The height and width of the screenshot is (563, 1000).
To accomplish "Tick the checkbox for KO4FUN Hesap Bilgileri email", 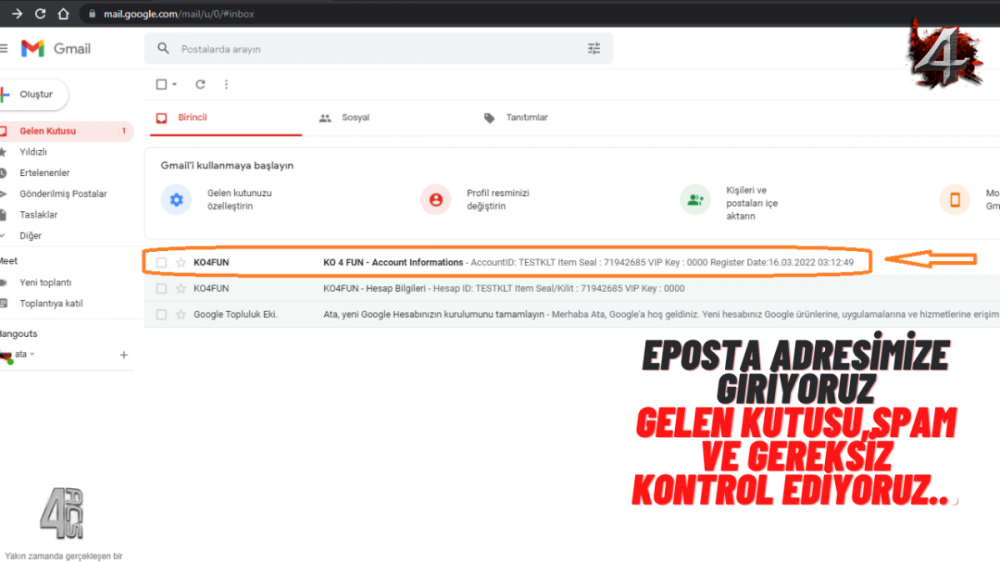I will pos(161,288).
